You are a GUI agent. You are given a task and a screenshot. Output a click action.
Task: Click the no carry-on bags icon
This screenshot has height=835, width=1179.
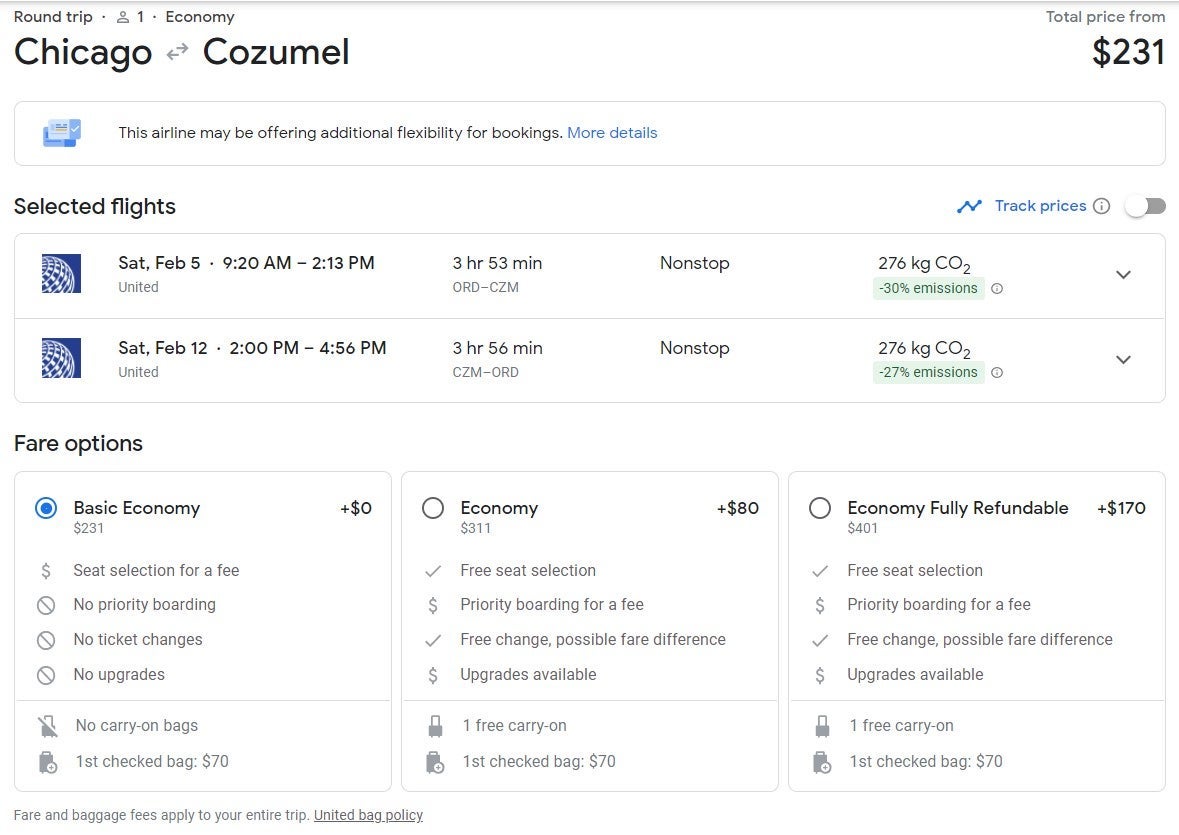pyautogui.click(x=47, y=726)
